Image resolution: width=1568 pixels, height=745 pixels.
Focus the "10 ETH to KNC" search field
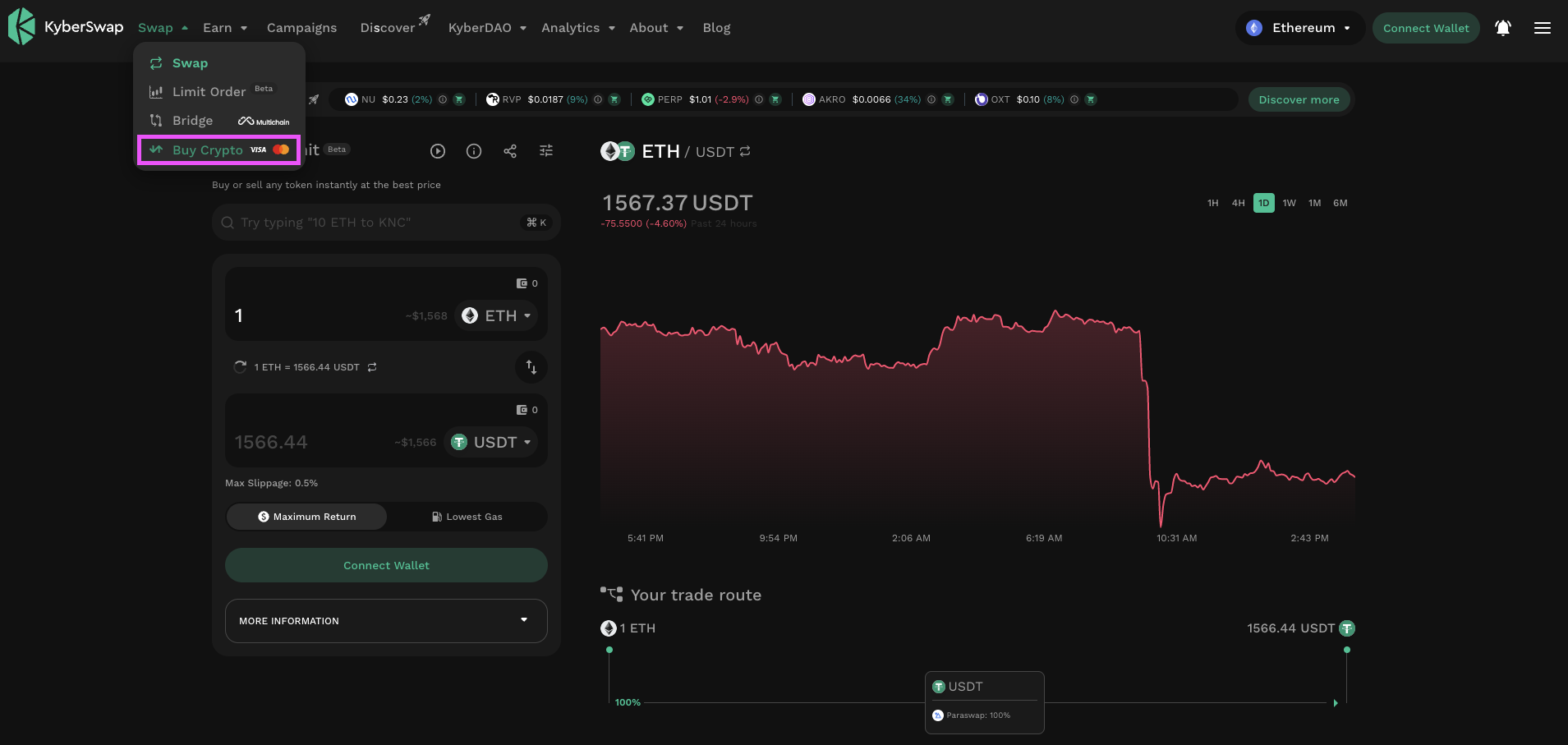(x=386, y=223)
